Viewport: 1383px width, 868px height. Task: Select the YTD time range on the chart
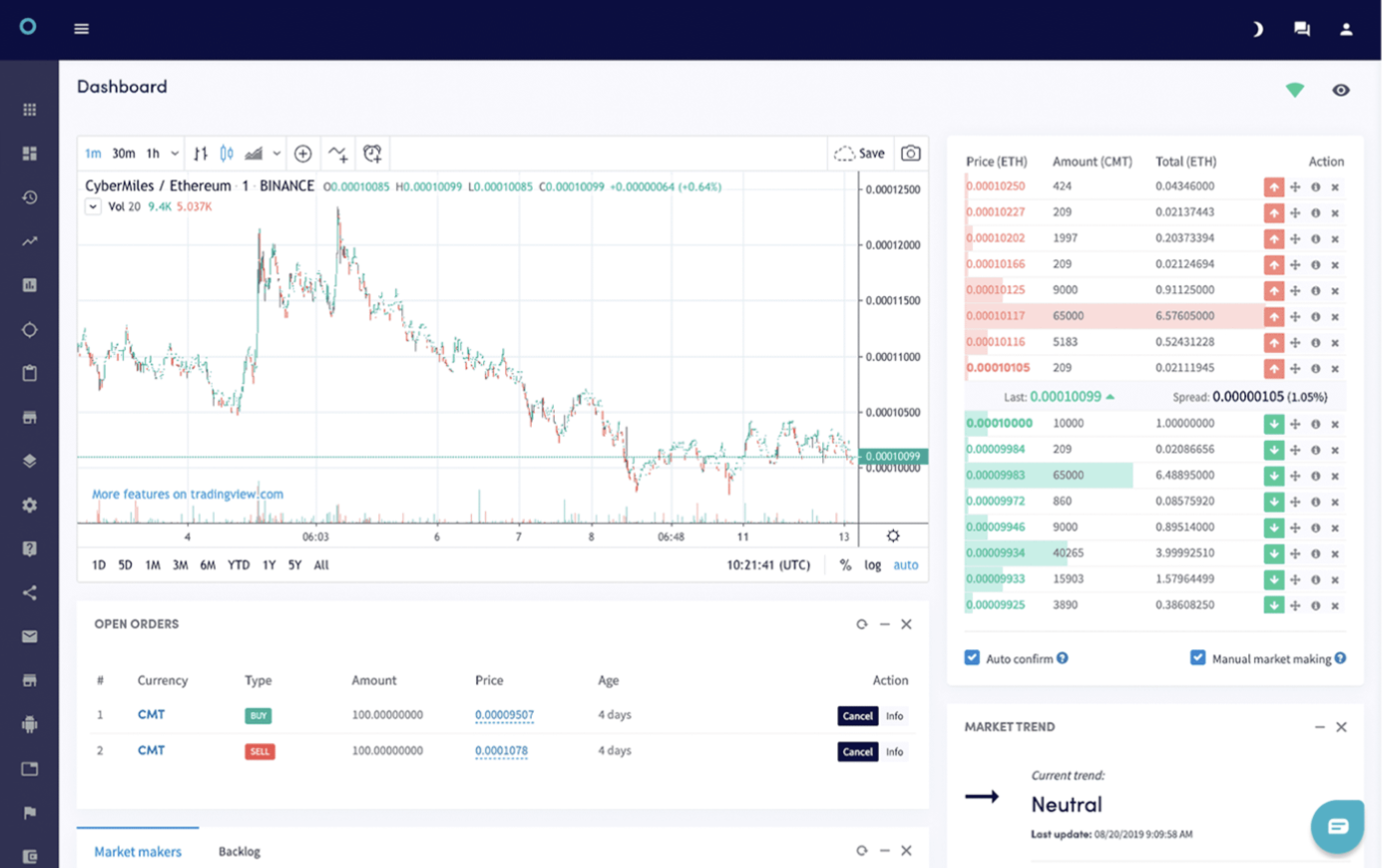pyautogui.click(x=237, y=565)
